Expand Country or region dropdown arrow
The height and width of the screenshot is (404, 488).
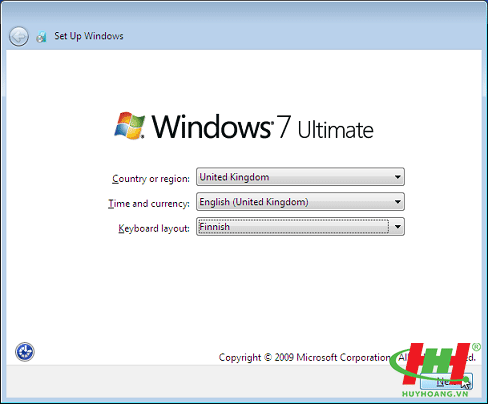point(397,177)
